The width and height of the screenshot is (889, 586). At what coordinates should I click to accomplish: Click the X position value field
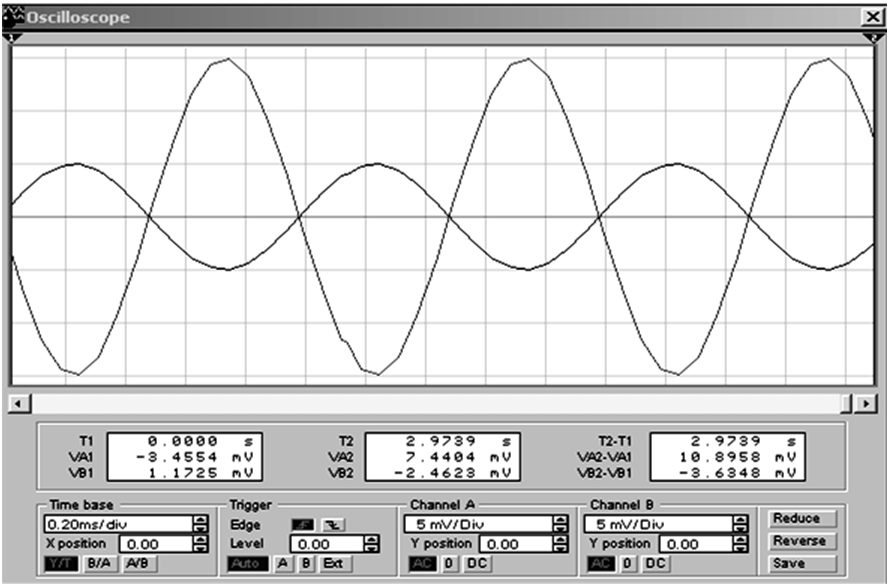[156, 544]
